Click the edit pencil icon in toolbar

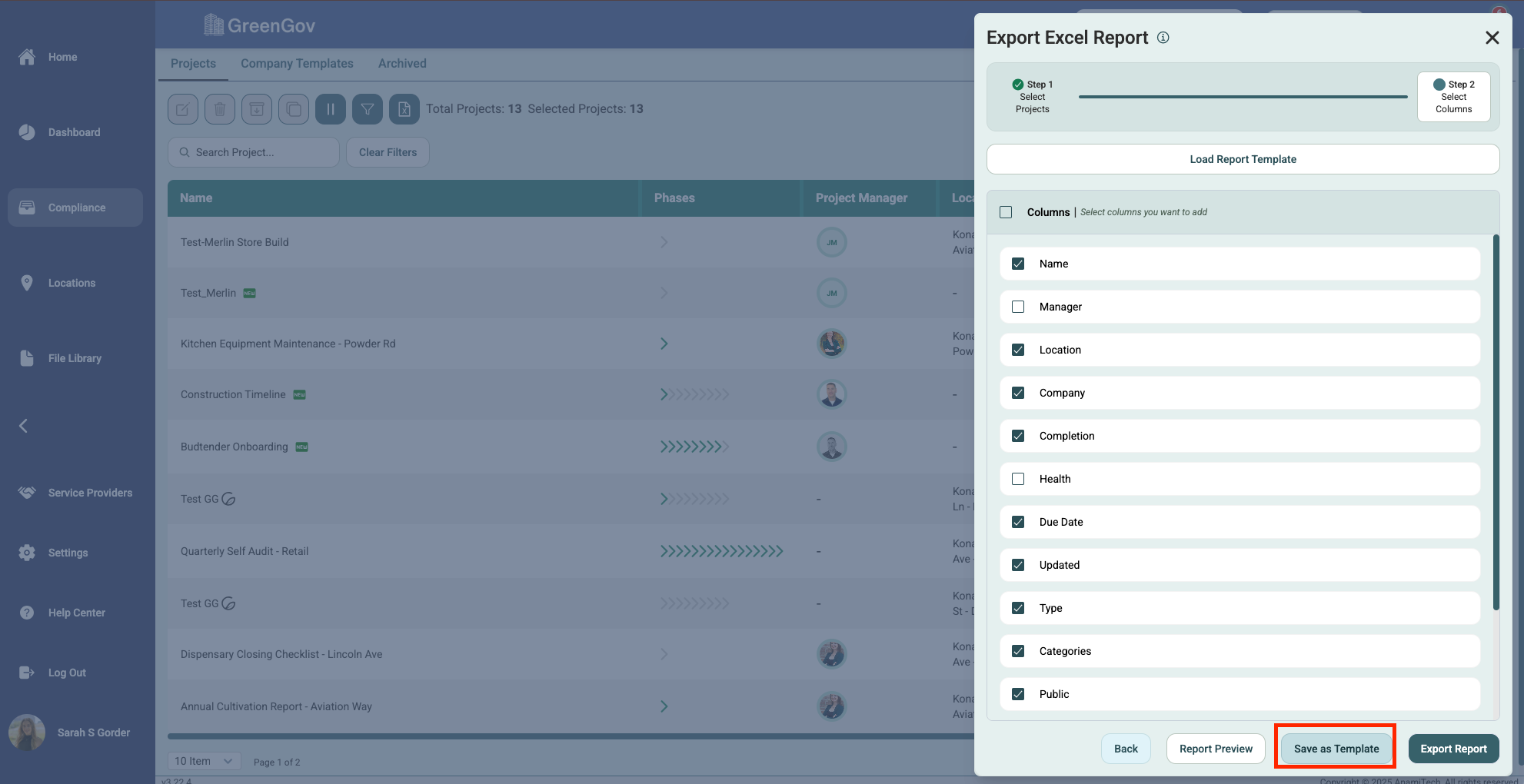click(183, 109)
